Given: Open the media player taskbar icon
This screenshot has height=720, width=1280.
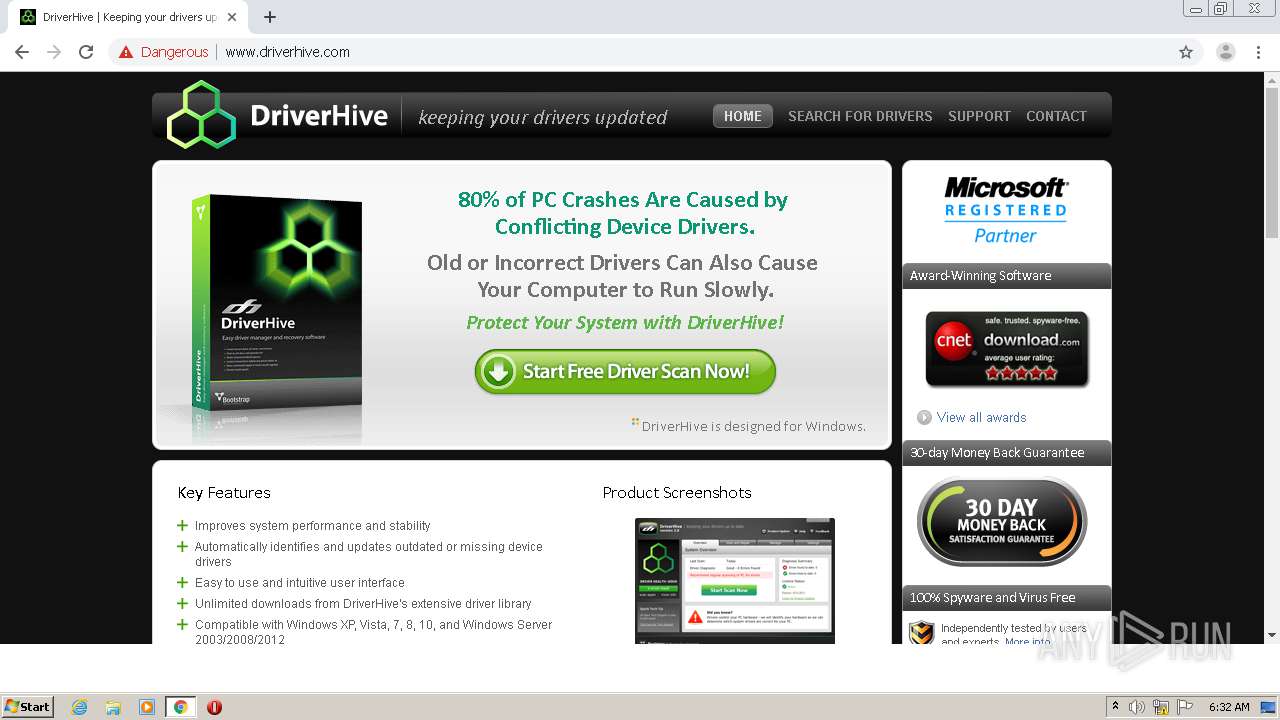Looking at the screenshot, I should click(x=147, y=707).
